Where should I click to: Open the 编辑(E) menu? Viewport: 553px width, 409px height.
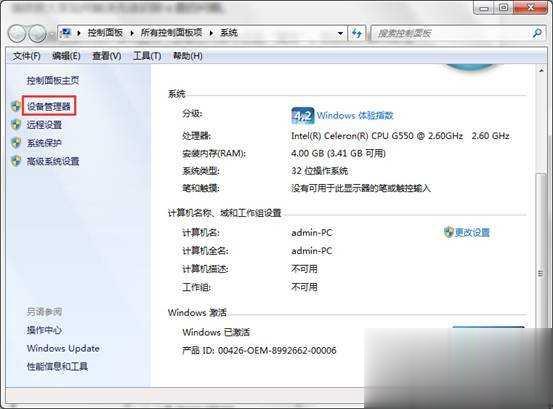(66, 56)
